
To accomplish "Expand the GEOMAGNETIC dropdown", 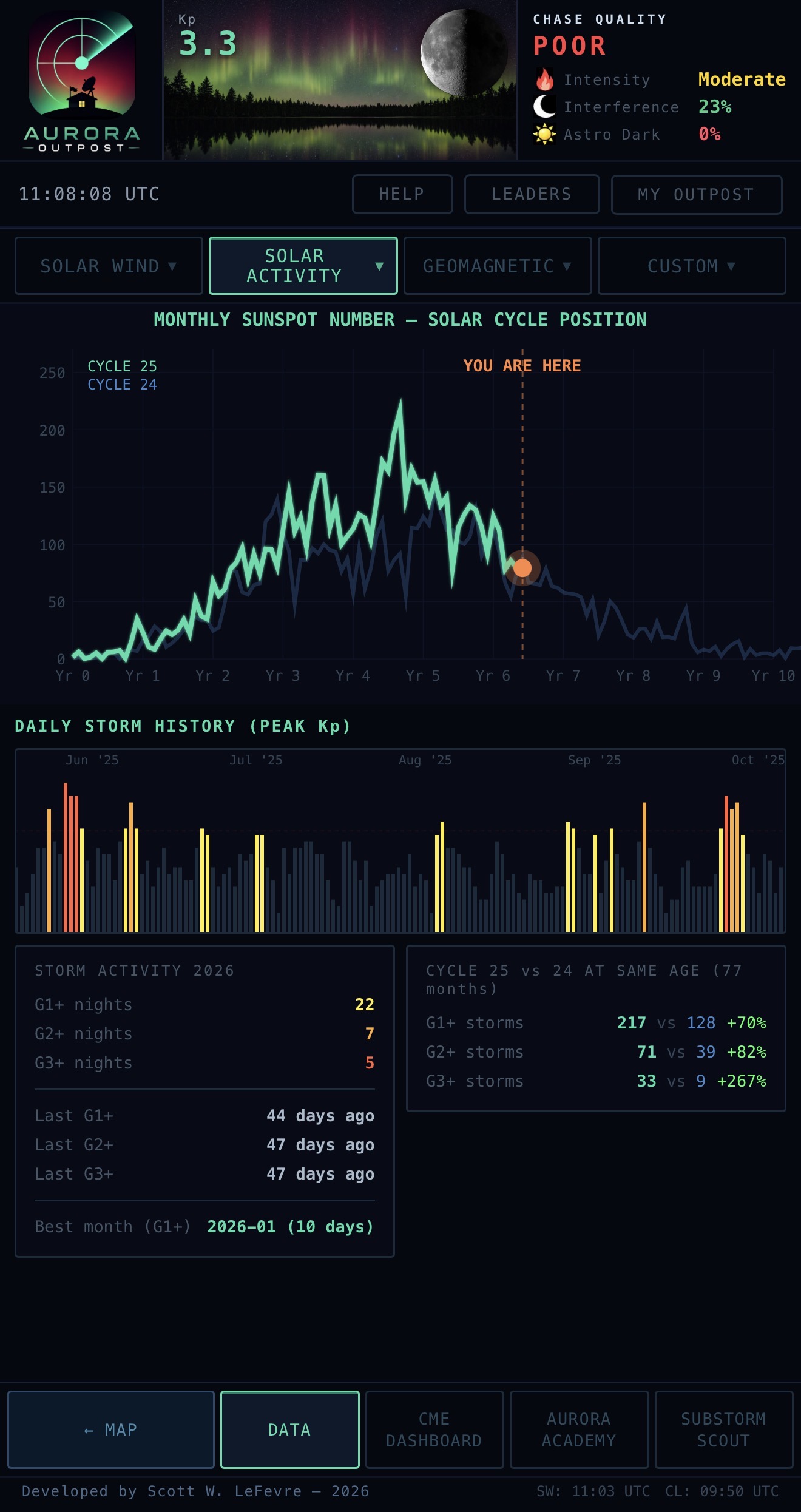I will coord(498,266).
